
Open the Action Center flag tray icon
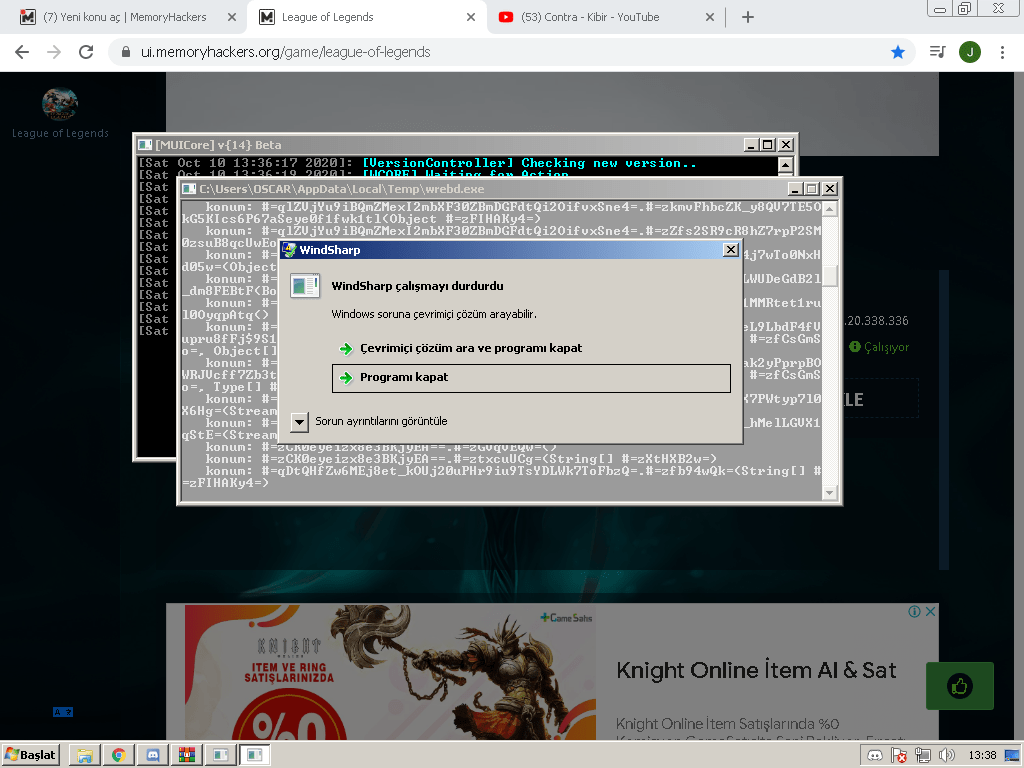pyautogui.click(x=899, y=756)
